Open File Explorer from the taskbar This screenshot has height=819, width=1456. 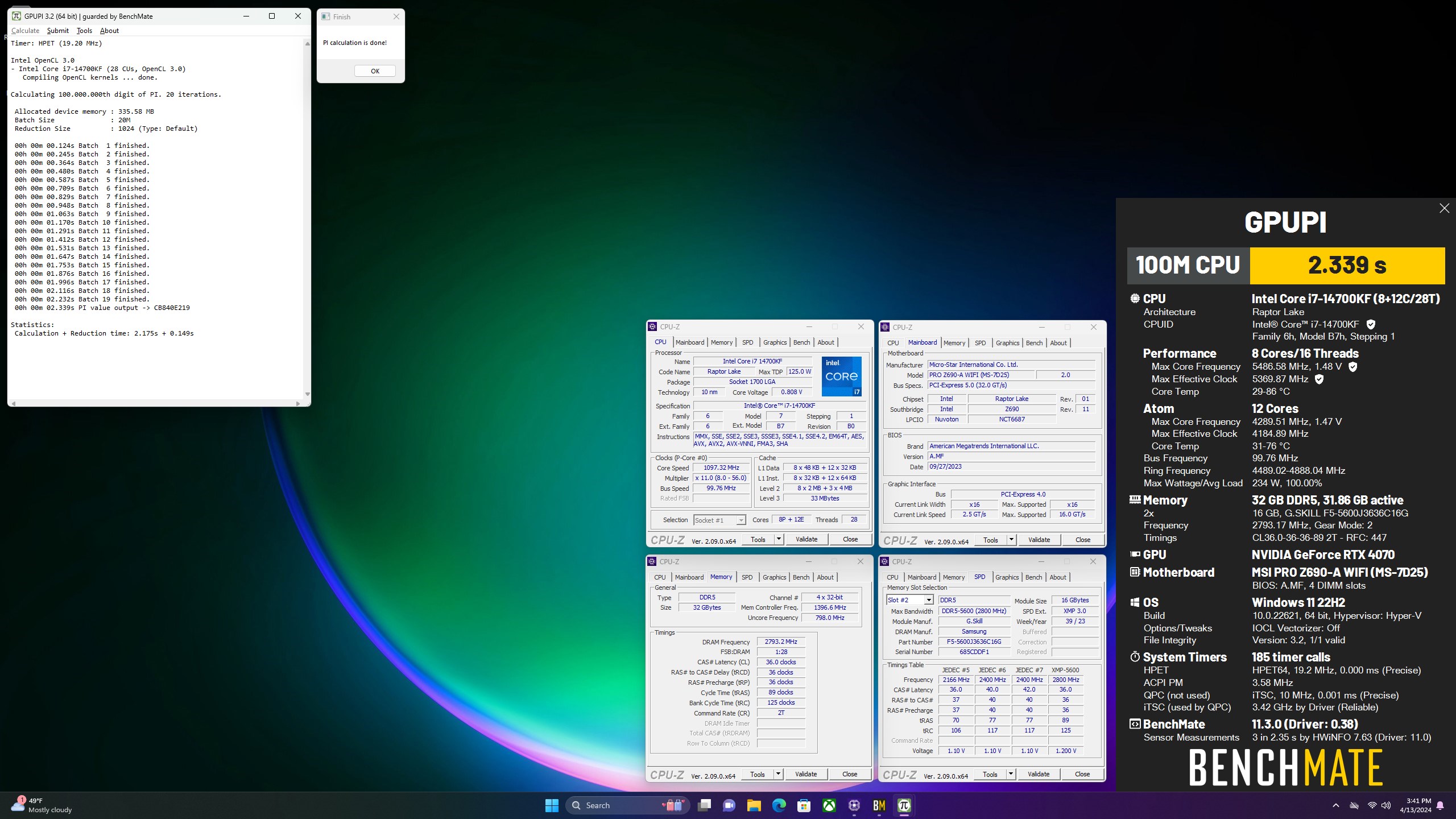[754, 805]
